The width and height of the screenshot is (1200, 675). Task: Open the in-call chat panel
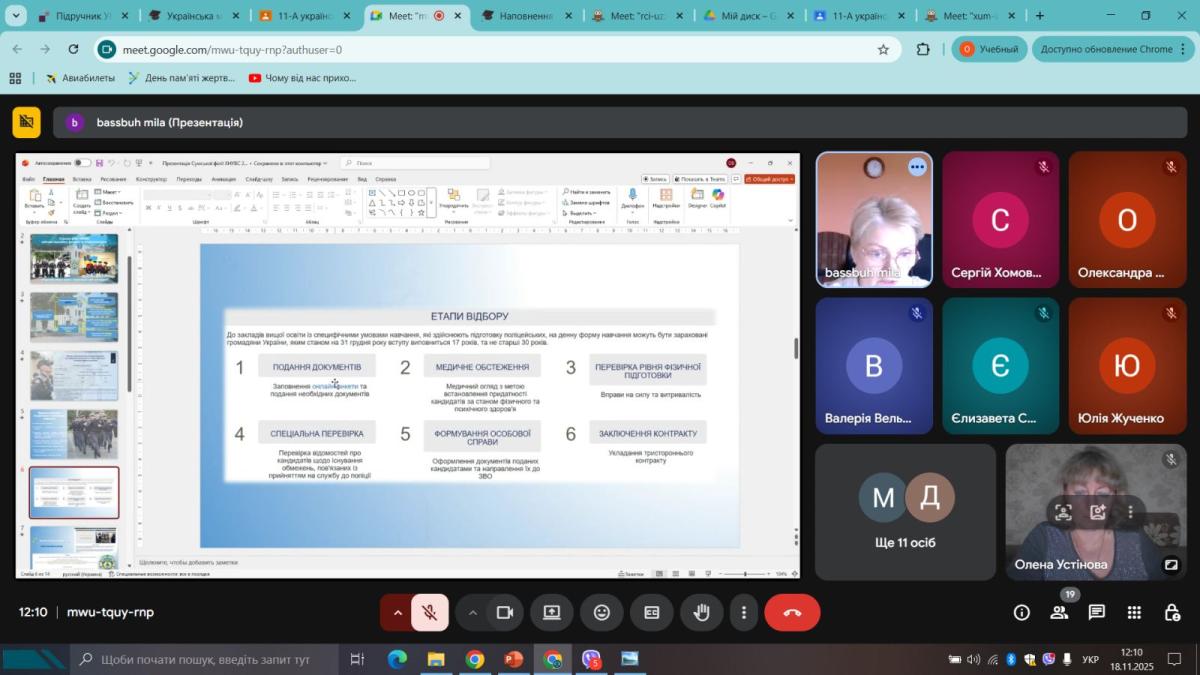[1097, 613]
